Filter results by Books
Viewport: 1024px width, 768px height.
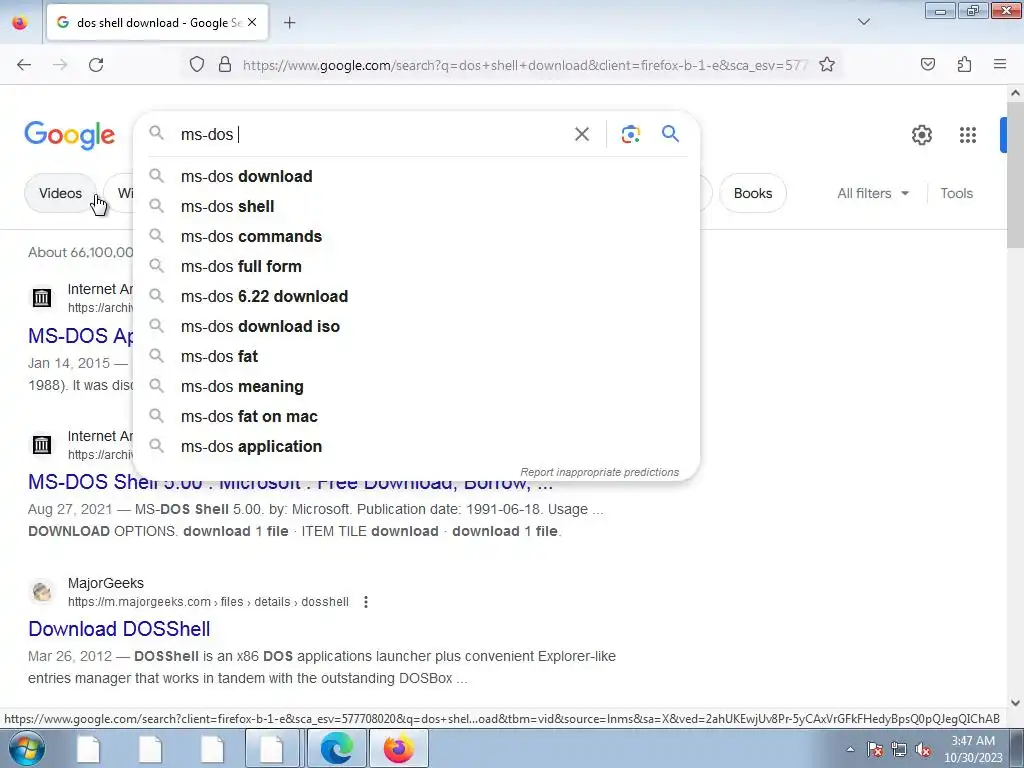click(753, 193)
